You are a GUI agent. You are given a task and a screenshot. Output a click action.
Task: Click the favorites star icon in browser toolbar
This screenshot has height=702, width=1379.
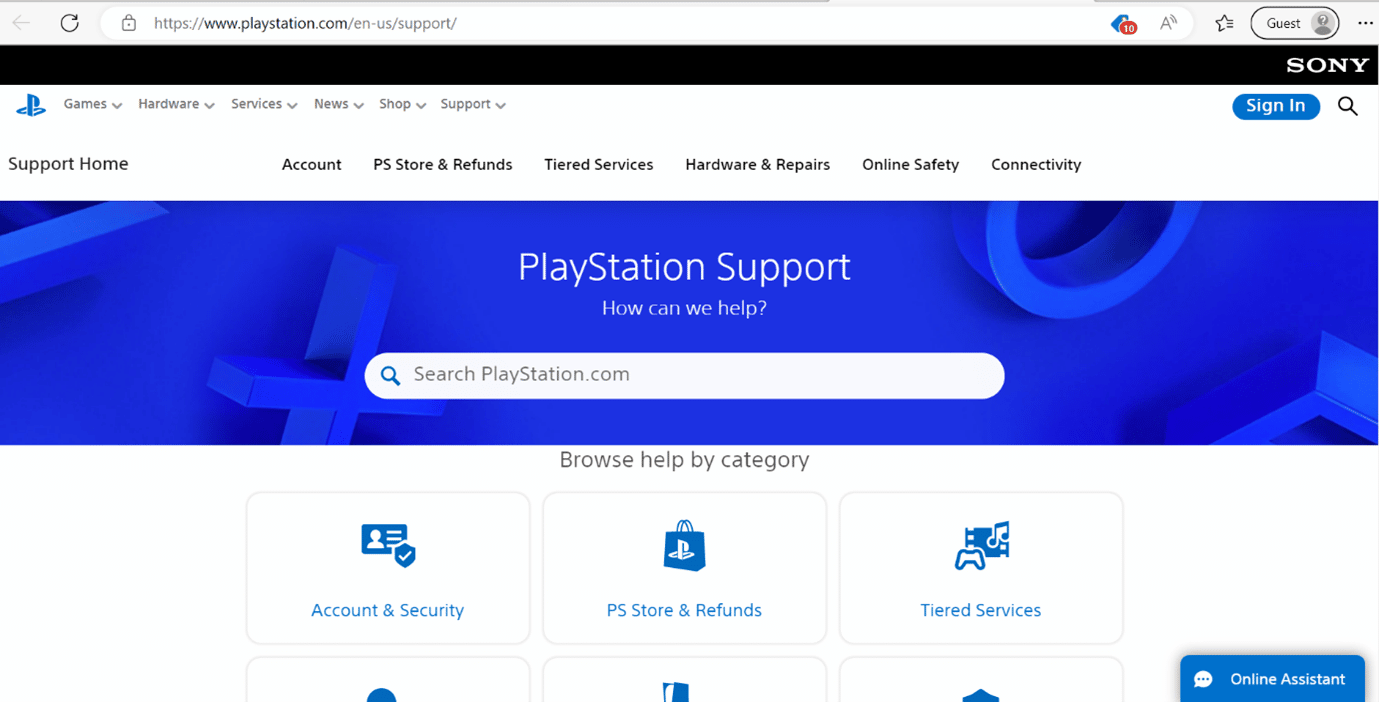(x=1223, y=22)
